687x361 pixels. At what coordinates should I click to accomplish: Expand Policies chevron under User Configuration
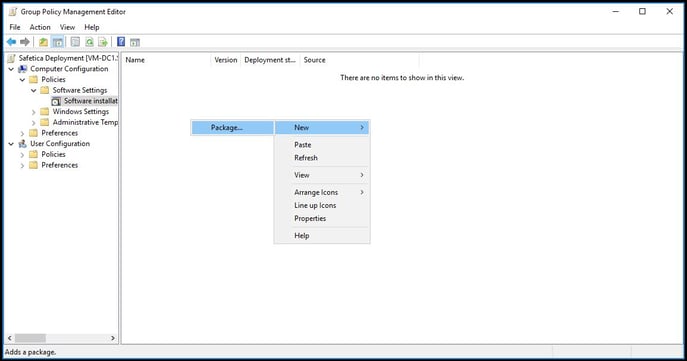pos(22,155)
